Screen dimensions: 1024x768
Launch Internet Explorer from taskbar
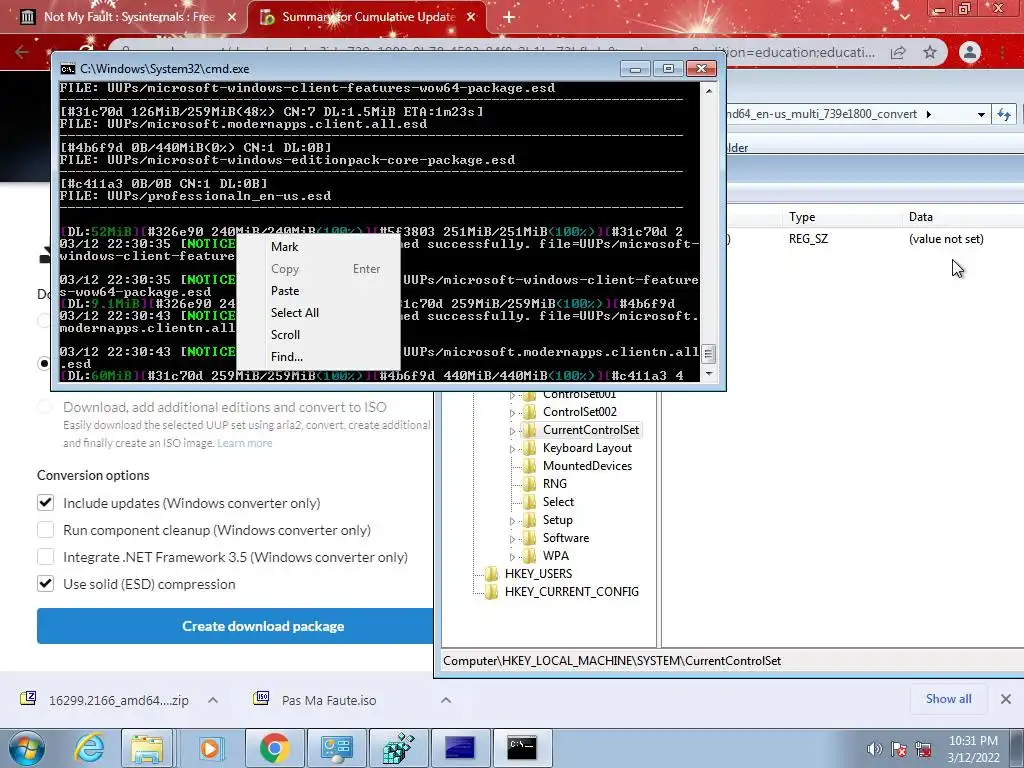pyautogui.click(x=89, y=748)
